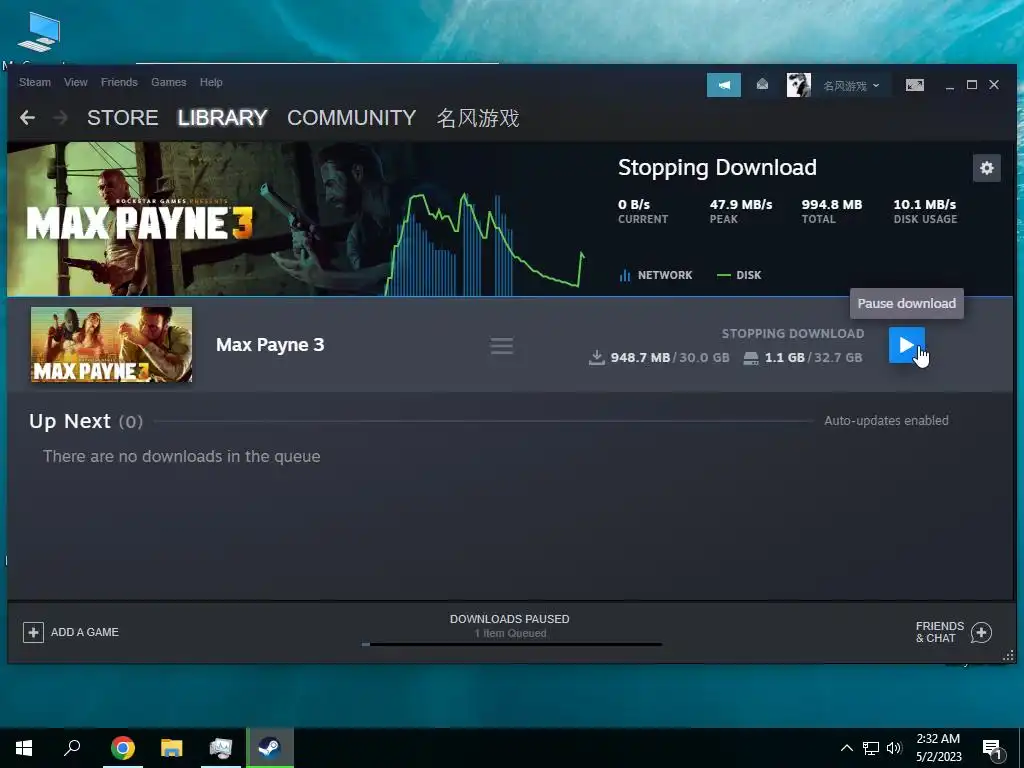The width and height of the screenshot is (1024, 768).
Task: Click the user avatar picture
Action: [x=798, y=85]
